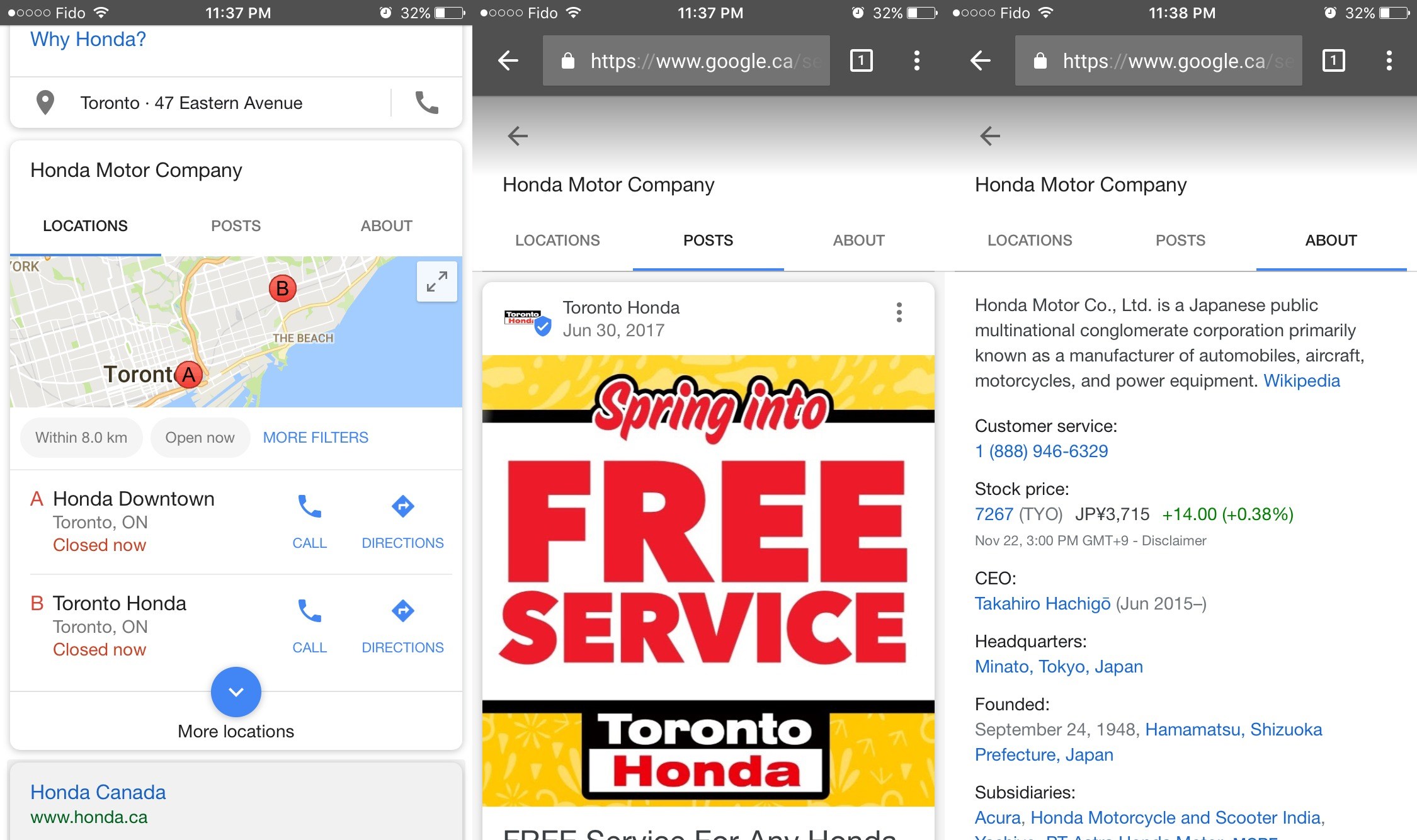Select POSTS tab in left panel
Screen dimensions: 1417x840
point(236,226)
